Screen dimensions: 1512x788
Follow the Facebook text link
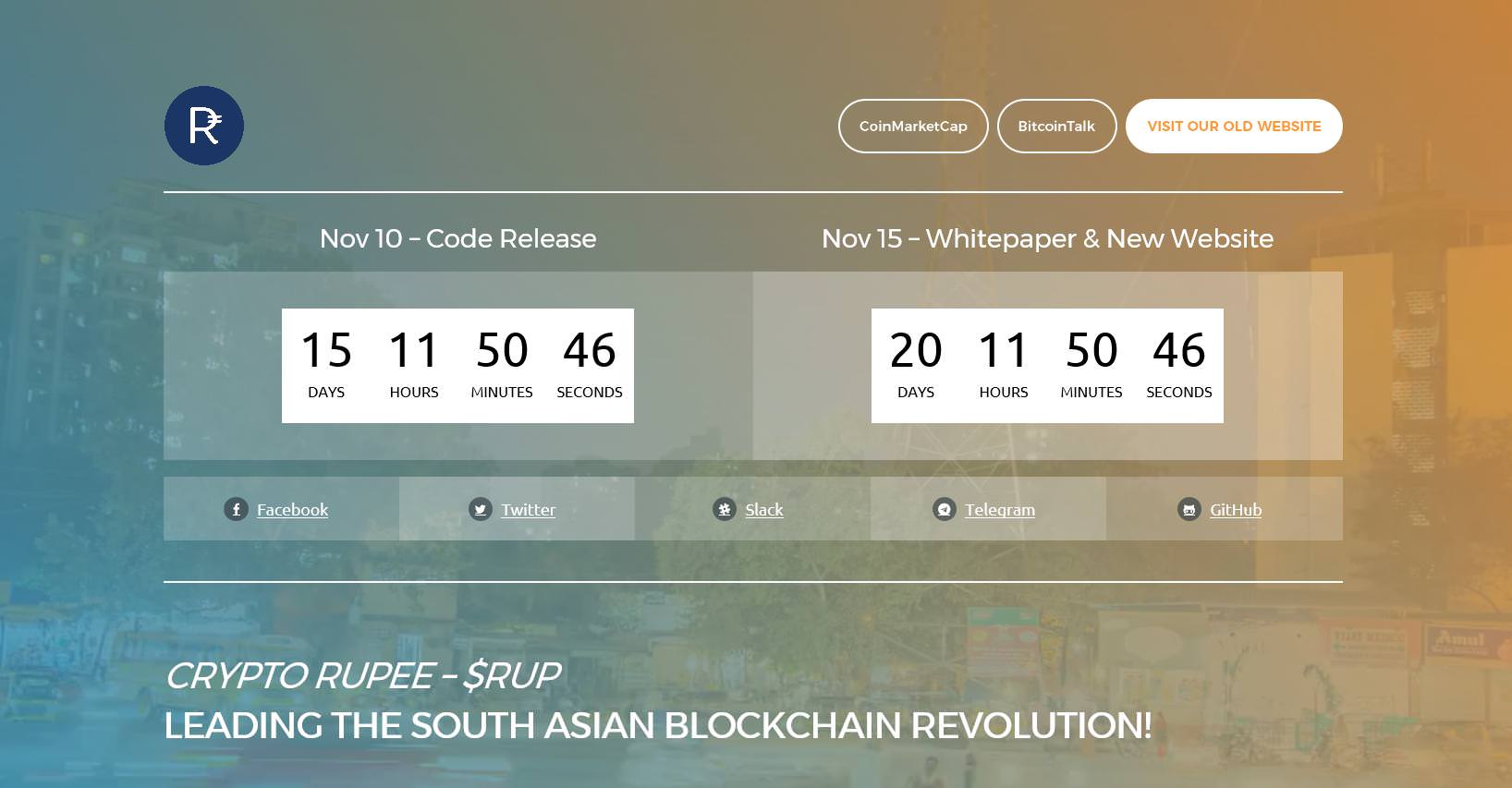click(292, 510)
